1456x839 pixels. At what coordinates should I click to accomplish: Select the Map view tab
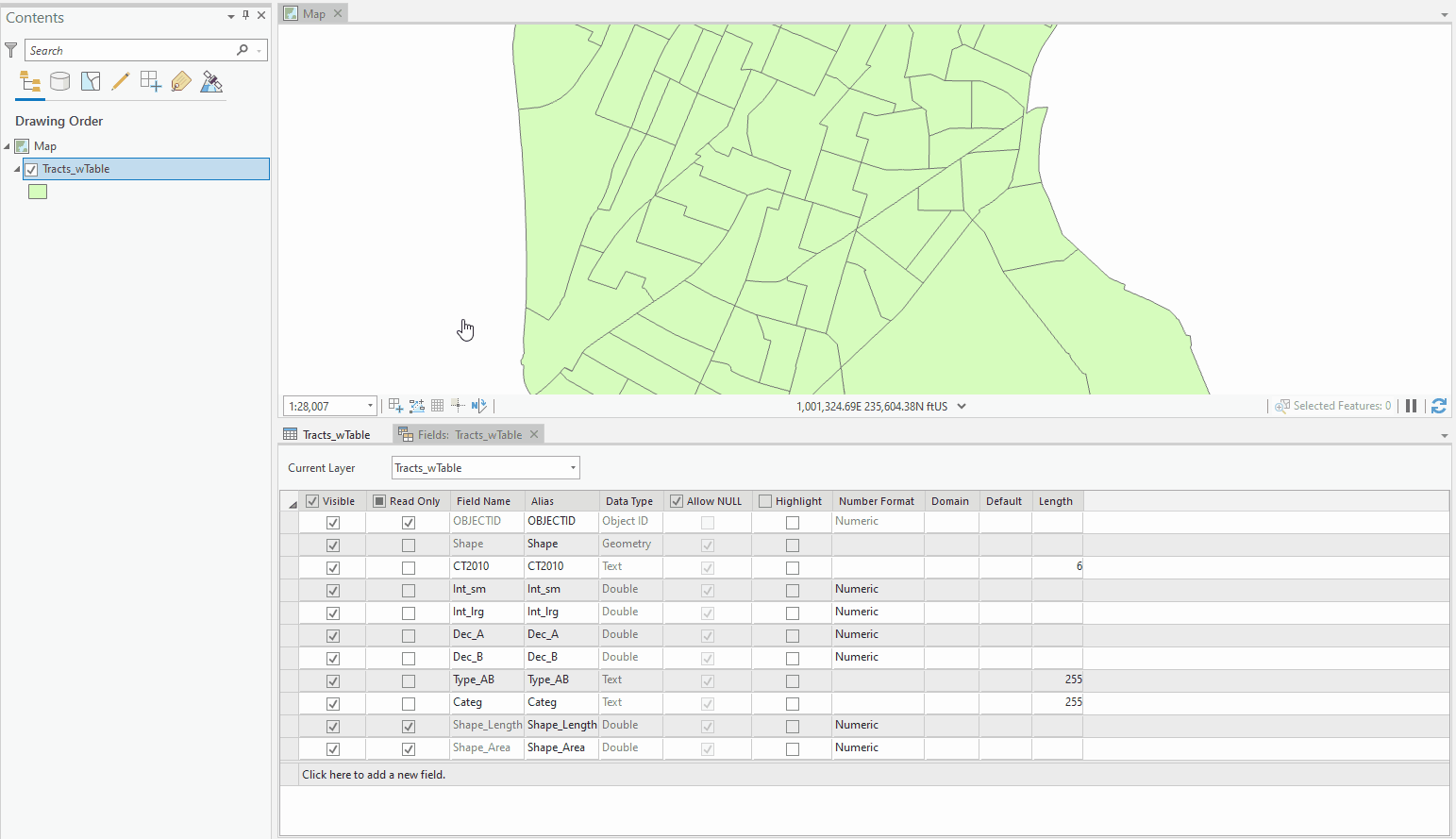[311, 12]
